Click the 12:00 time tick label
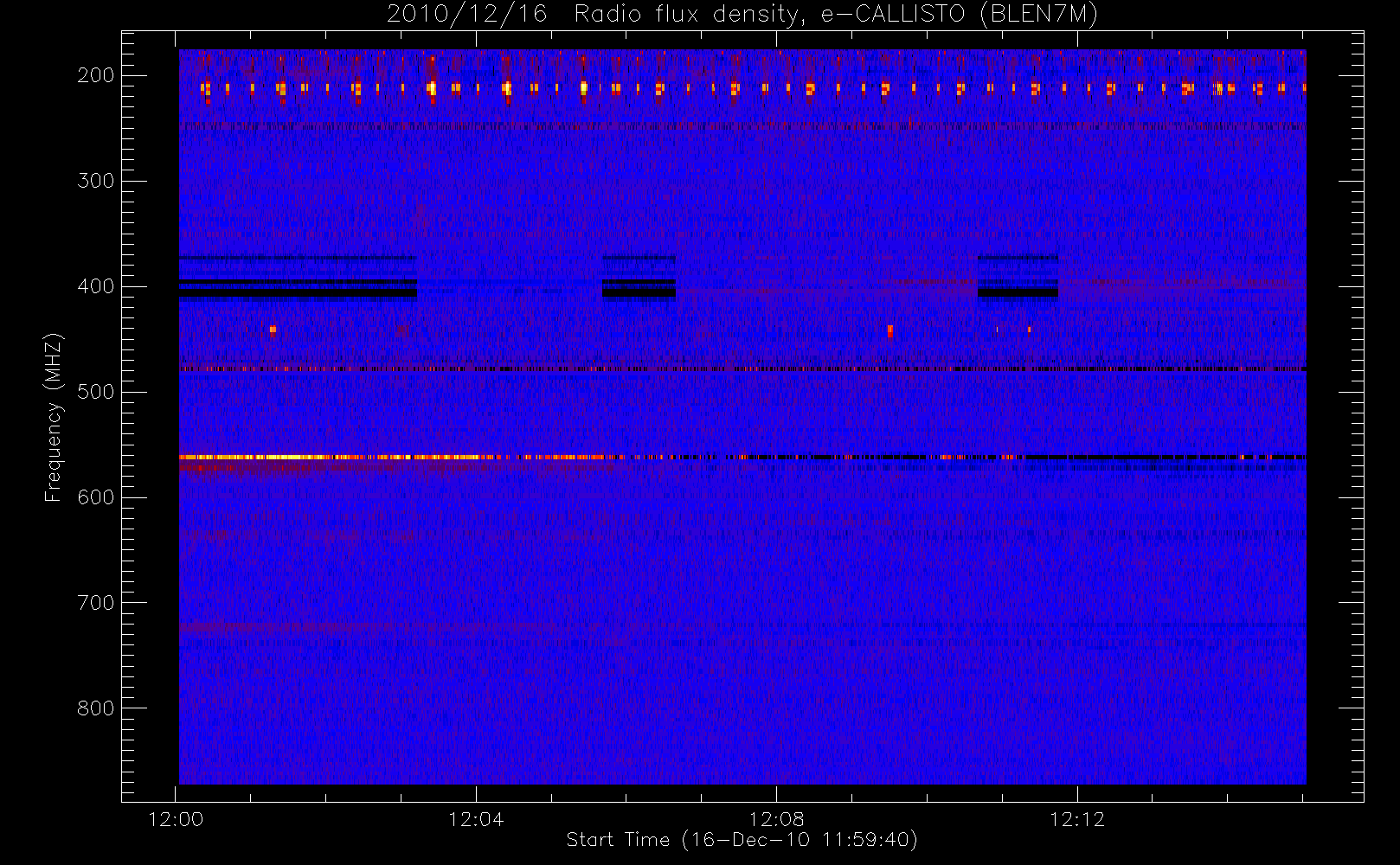This screenshot has height=865, width=1400. pyautogui.click(x=176, y=819)
